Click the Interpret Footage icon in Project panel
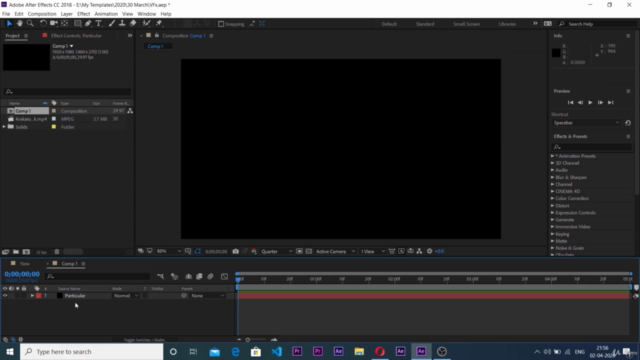The height and width of the screenshot is (360, 640). [x=5, y=252]
